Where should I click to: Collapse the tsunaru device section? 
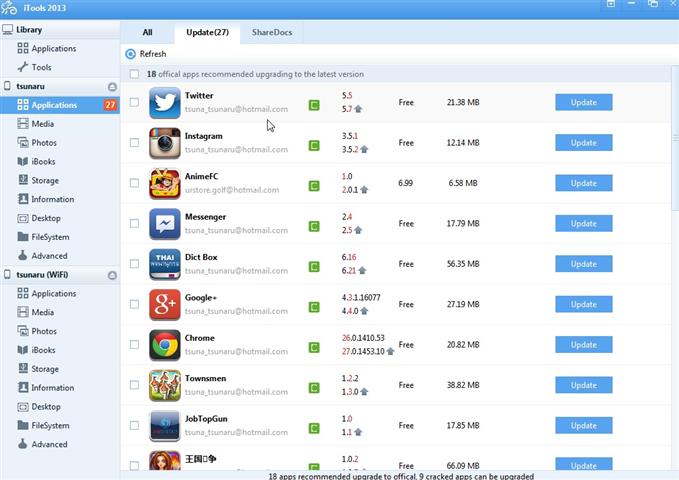pos(112,87)
